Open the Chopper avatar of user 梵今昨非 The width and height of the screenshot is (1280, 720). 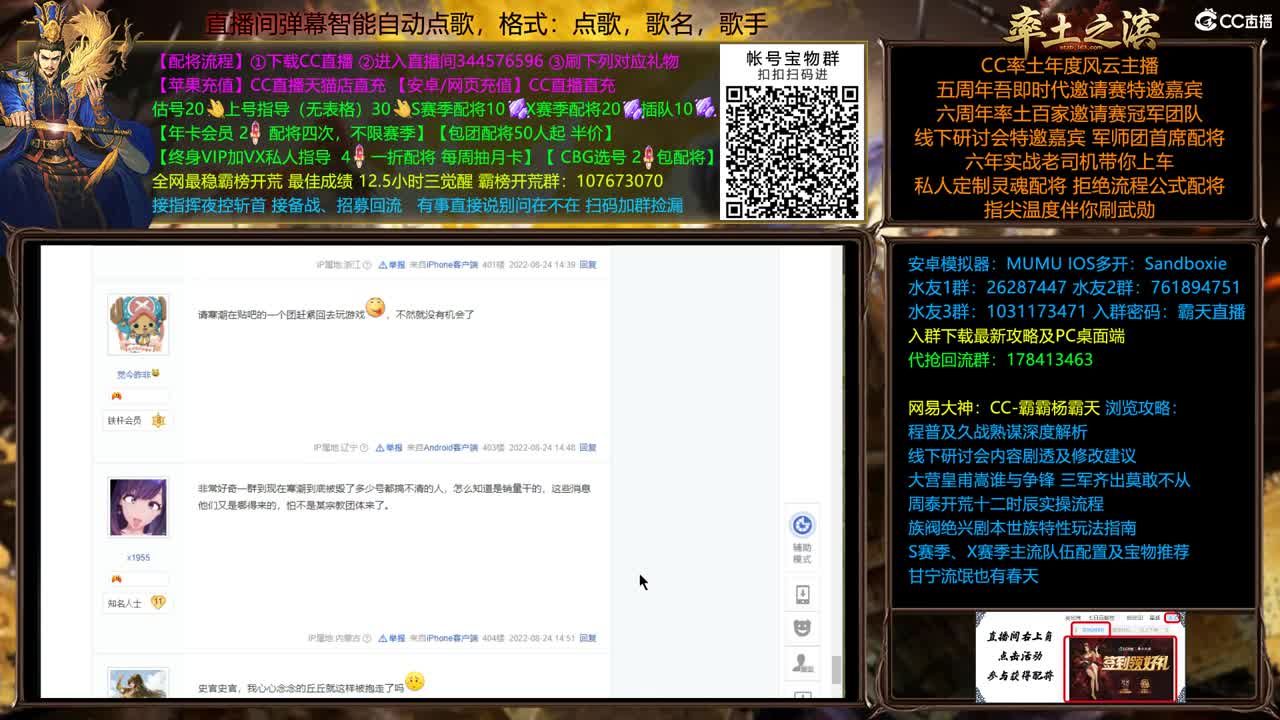point(138,324)
